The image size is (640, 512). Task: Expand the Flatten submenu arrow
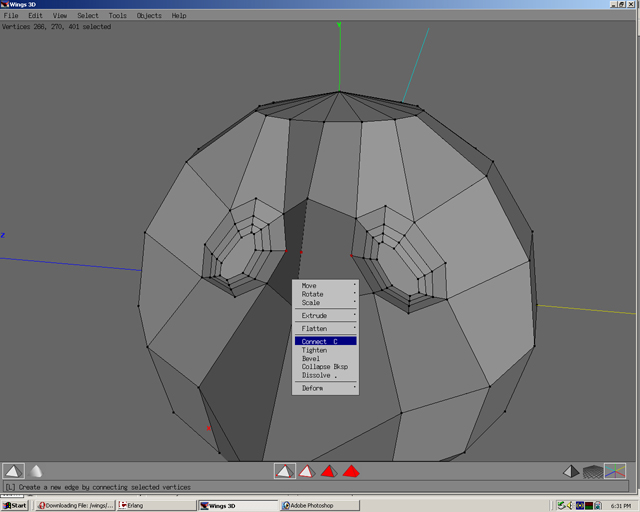pos(354,327)
